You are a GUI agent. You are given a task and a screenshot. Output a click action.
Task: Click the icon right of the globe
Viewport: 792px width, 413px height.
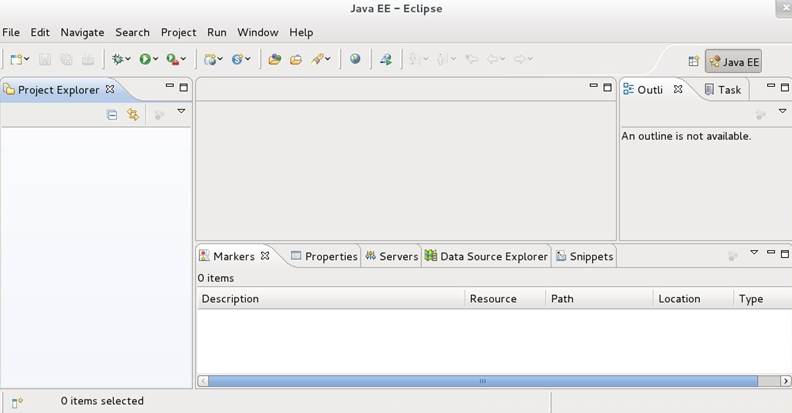(386, 60)
